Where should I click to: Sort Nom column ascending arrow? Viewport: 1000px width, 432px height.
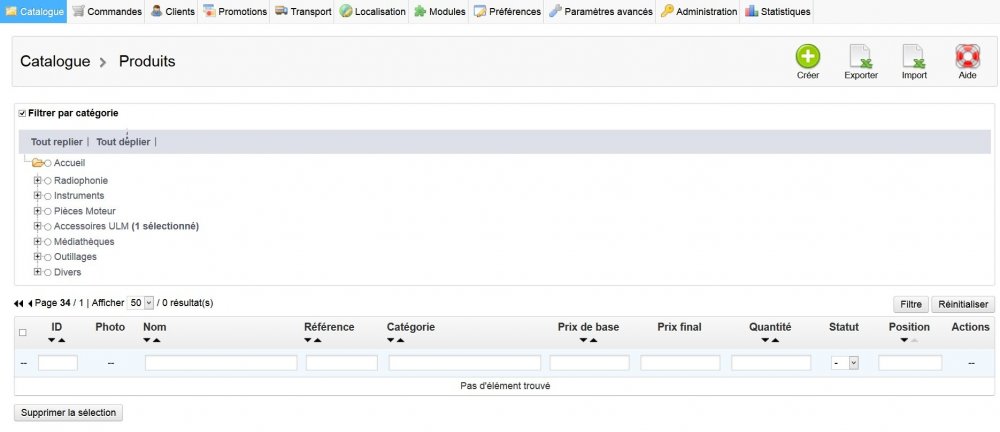(156, 340)
